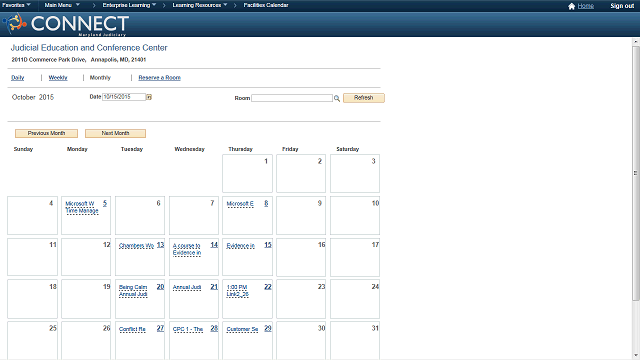Open the Microsoft E event on Thursday
Viewport: 640px width, 360px height.
click(240, 204)
